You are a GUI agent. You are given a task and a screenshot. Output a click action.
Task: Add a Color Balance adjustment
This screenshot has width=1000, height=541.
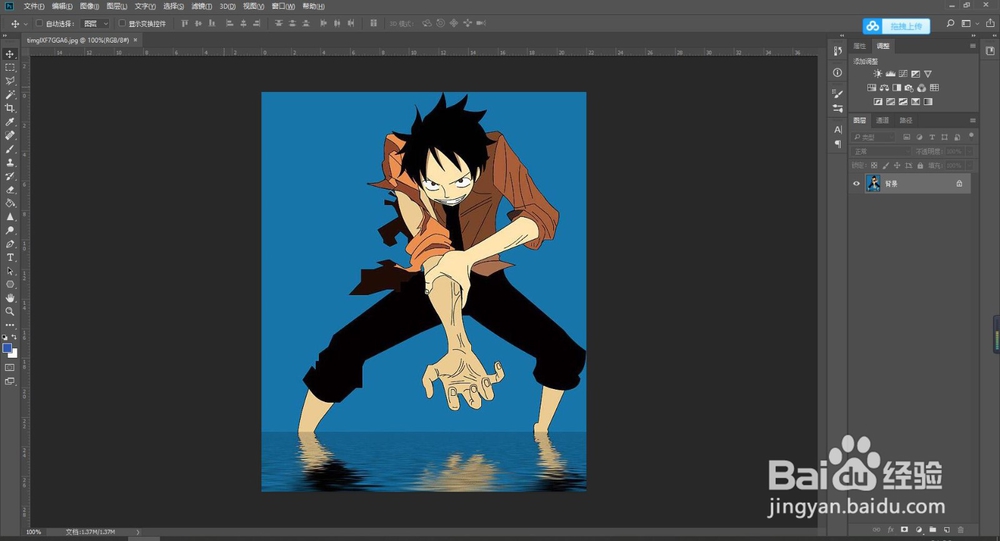(x=884, y=88)
